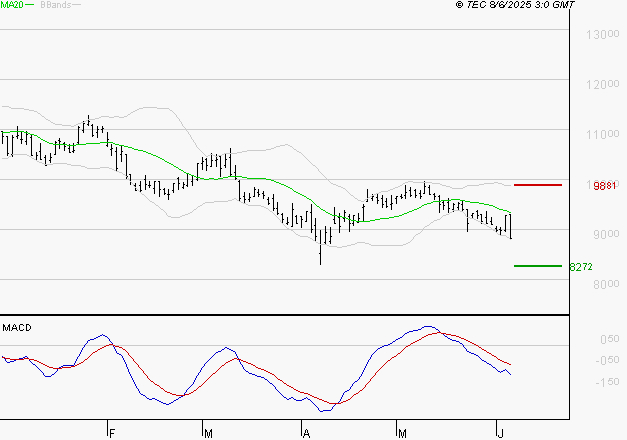
Task: Select the green 8272 support line
Action: (x=537, y=266)
